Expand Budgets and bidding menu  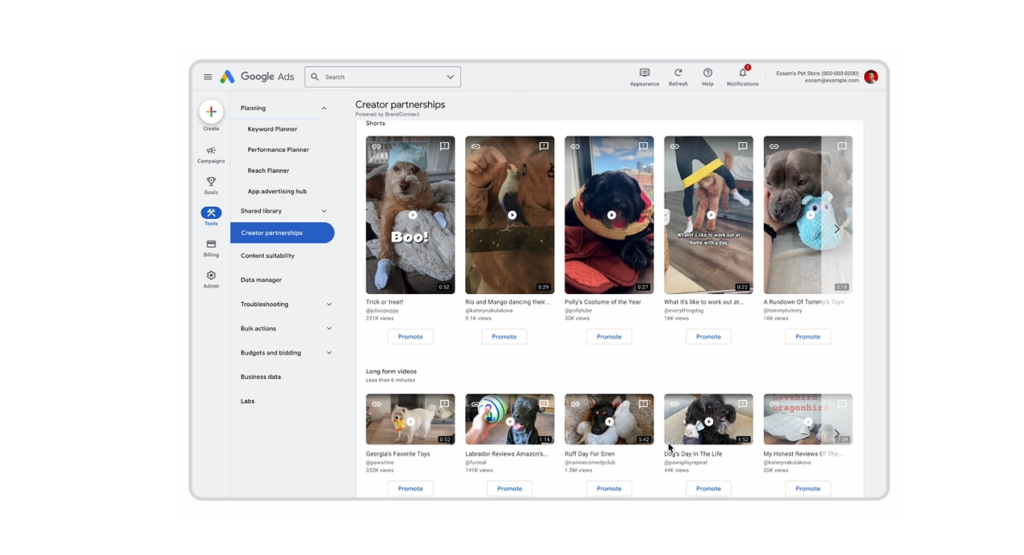pyautogui.click(x=329, y=353)
